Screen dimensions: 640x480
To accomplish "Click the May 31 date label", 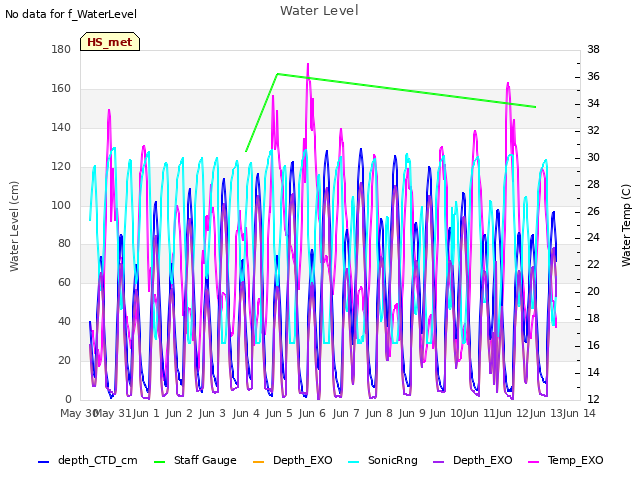I will tap(113, 413).
